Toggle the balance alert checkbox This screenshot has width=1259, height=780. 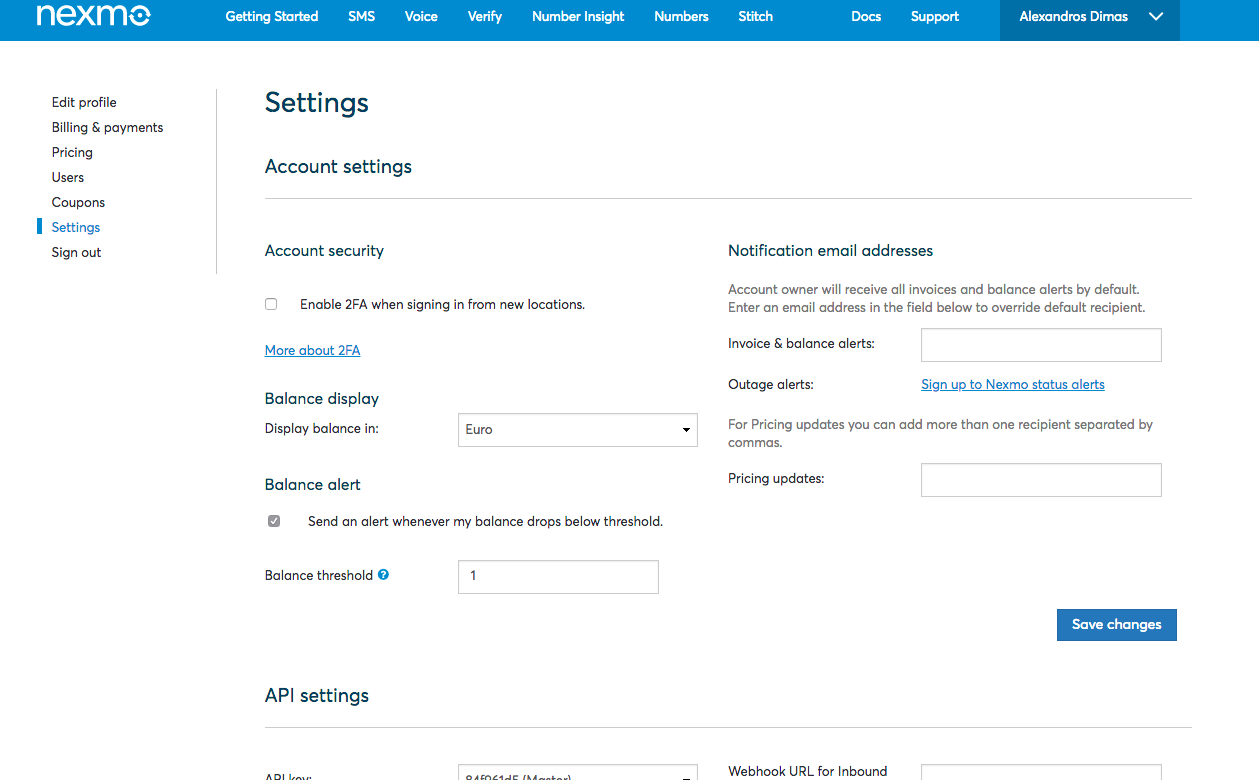point(274,521)
